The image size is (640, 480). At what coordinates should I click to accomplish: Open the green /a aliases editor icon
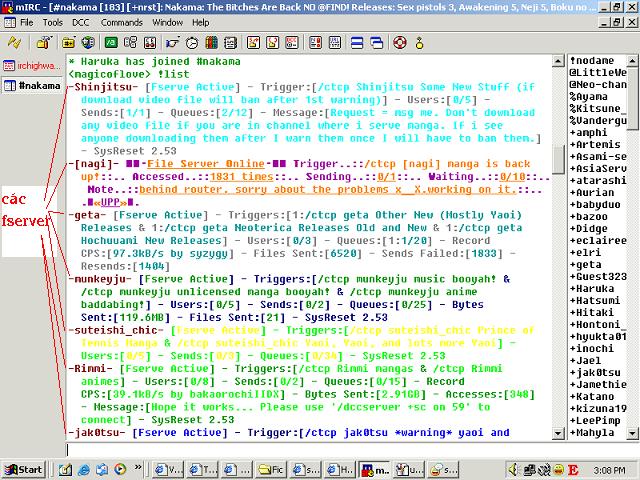click(x=111, y=42)
